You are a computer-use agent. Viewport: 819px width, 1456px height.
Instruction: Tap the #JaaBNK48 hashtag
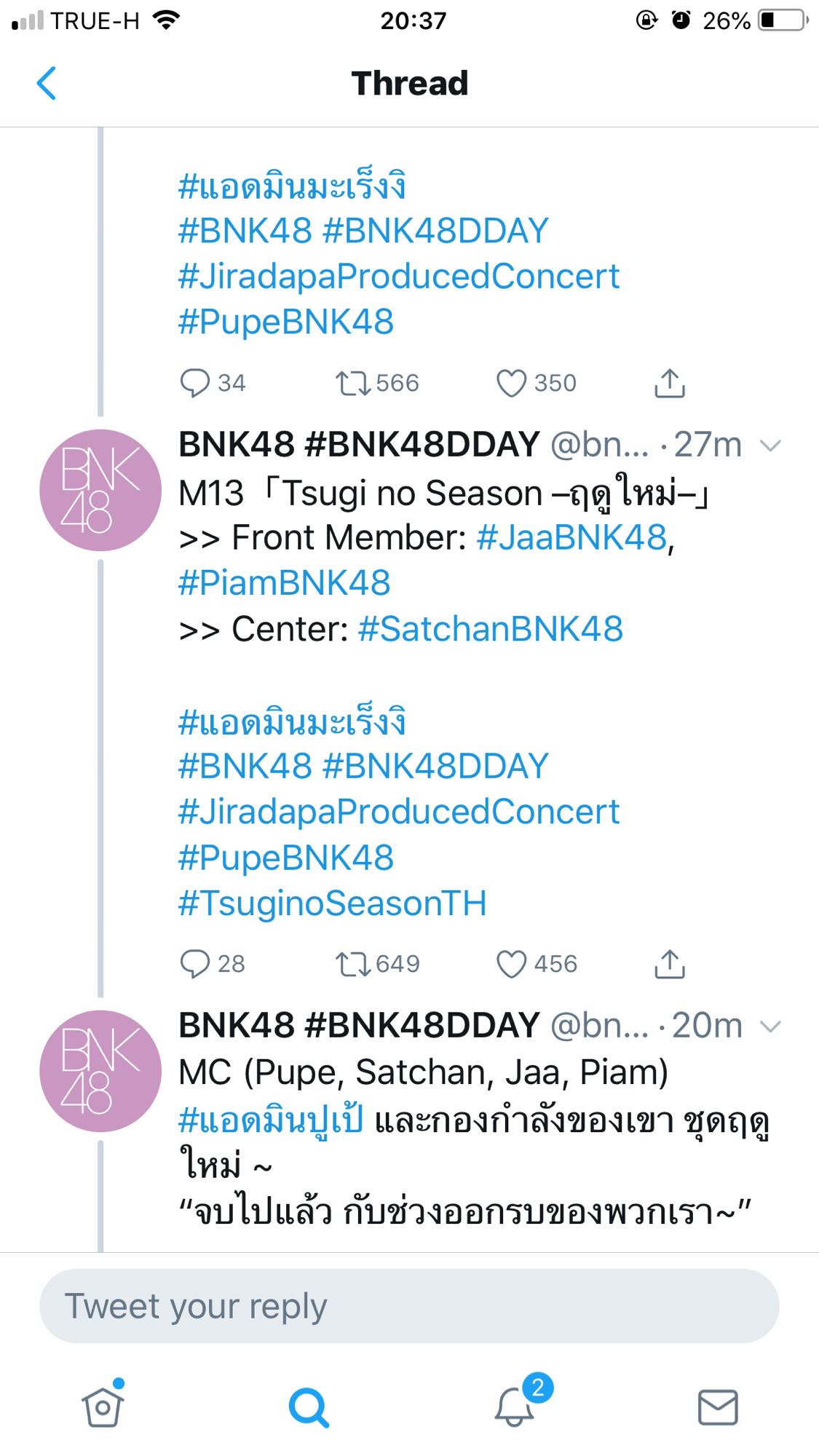(x=571, y=537)
